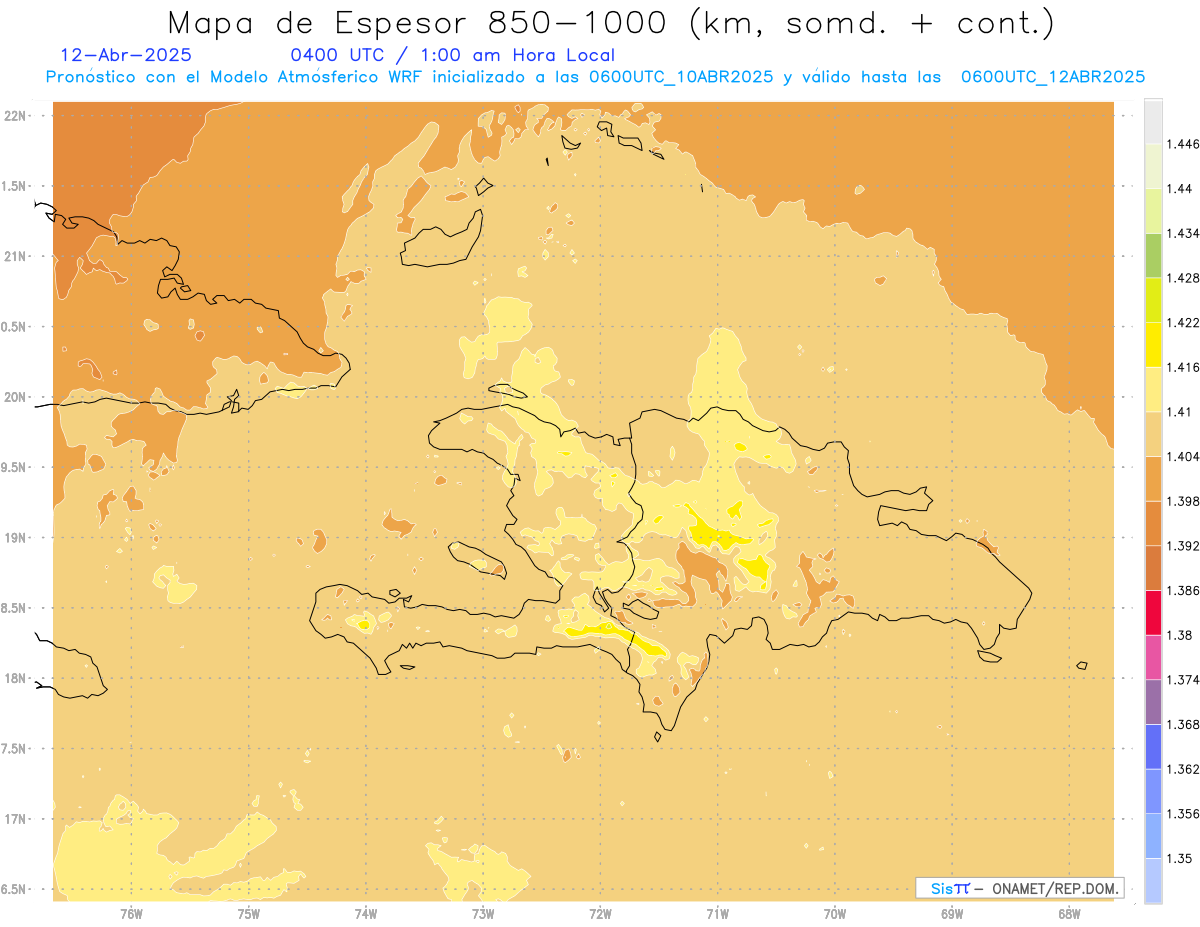The width and height of the screenshot is (1200, 927).
Task: Select the tan swatch between 1.404 and 1.41
Action: click(1153, 434)
